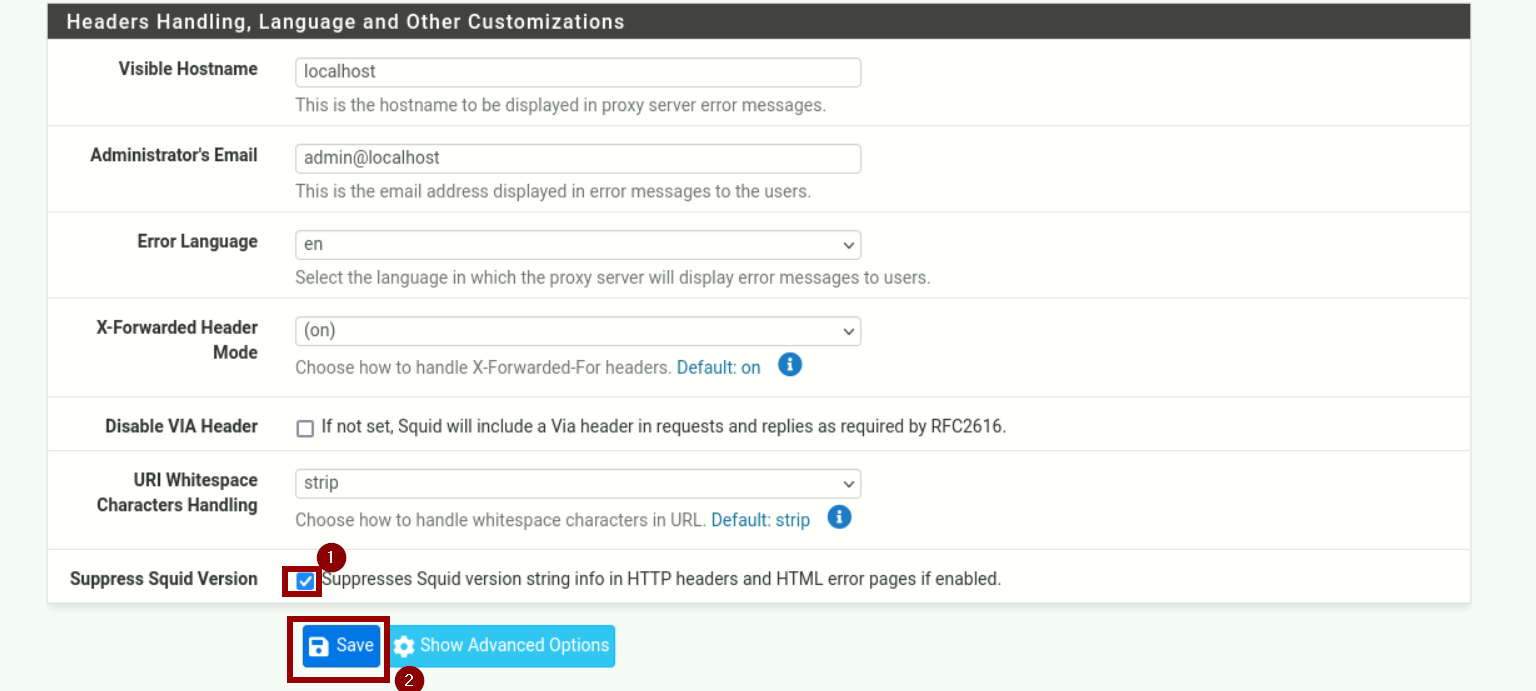Focus the Visible Hostname input field

(577, 72)
